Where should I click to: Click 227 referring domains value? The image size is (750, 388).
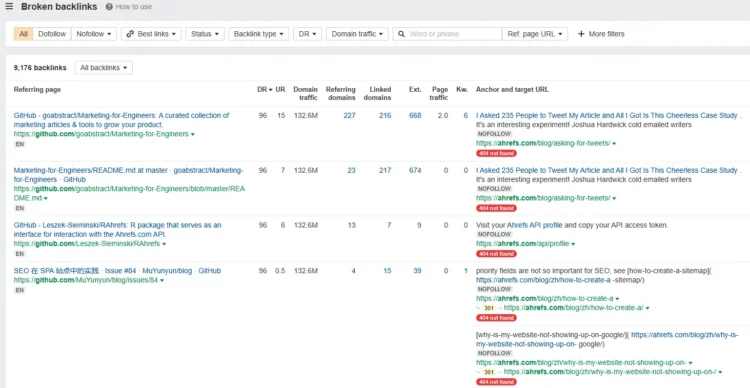[349, 115]
